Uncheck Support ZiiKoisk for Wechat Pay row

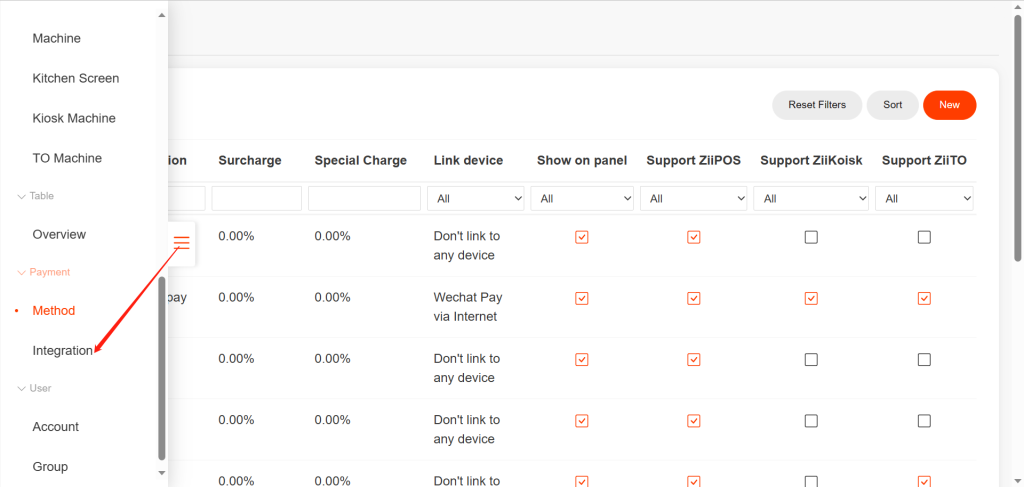[811, 298]
